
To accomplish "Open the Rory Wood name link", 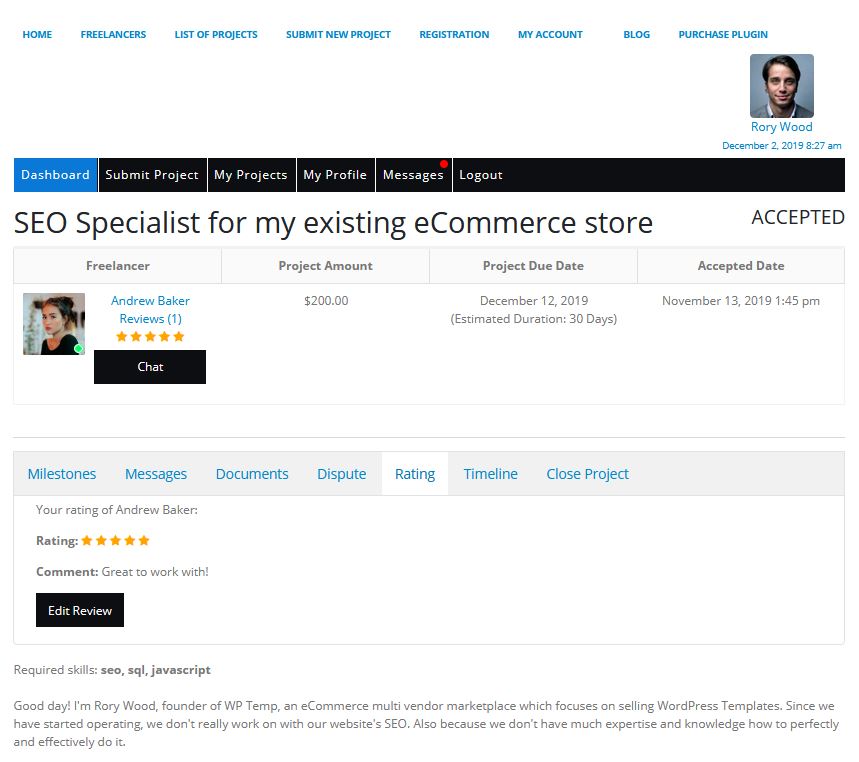I will [x=782, y=127].
